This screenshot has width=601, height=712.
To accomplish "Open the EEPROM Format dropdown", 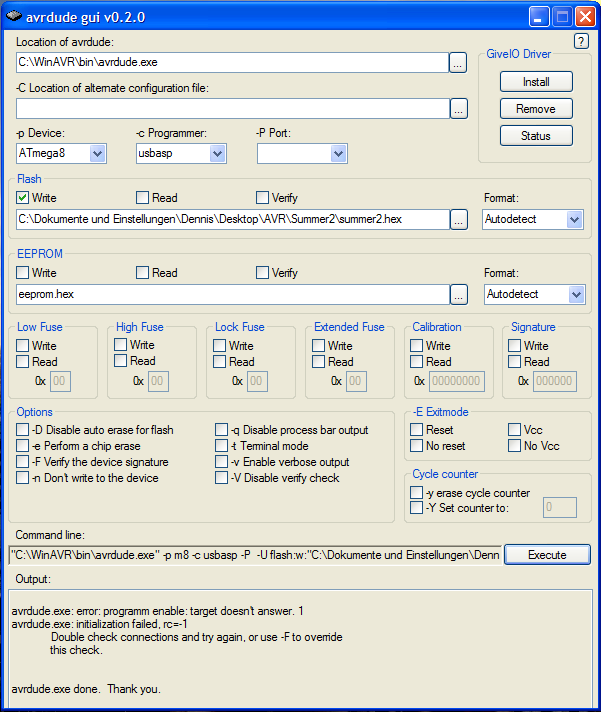I will (576, 295).
